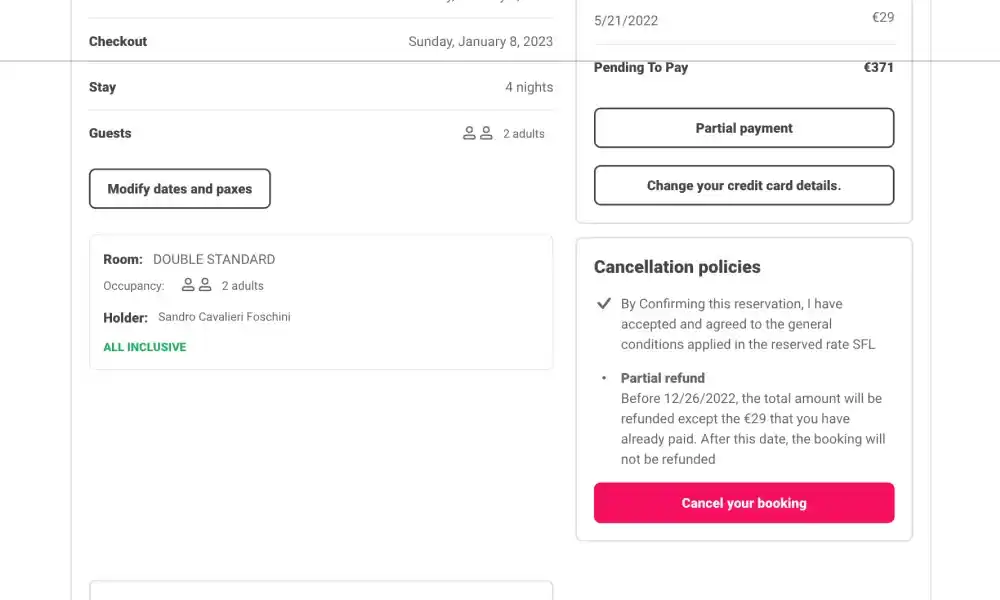Click the first guest person icon in Guests row
Screen dimensions: 1000x600
click(469, 133)
